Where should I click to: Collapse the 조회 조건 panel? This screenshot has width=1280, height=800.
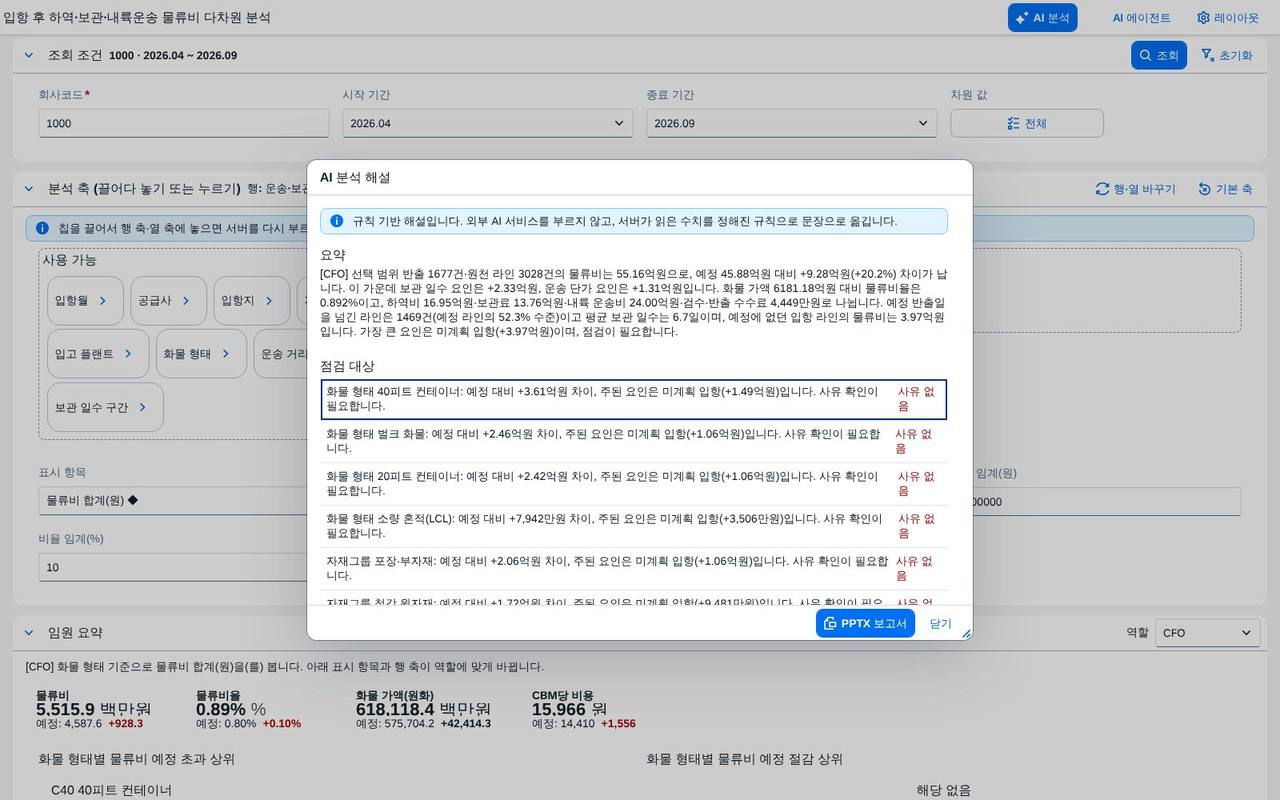coord(28,55)
